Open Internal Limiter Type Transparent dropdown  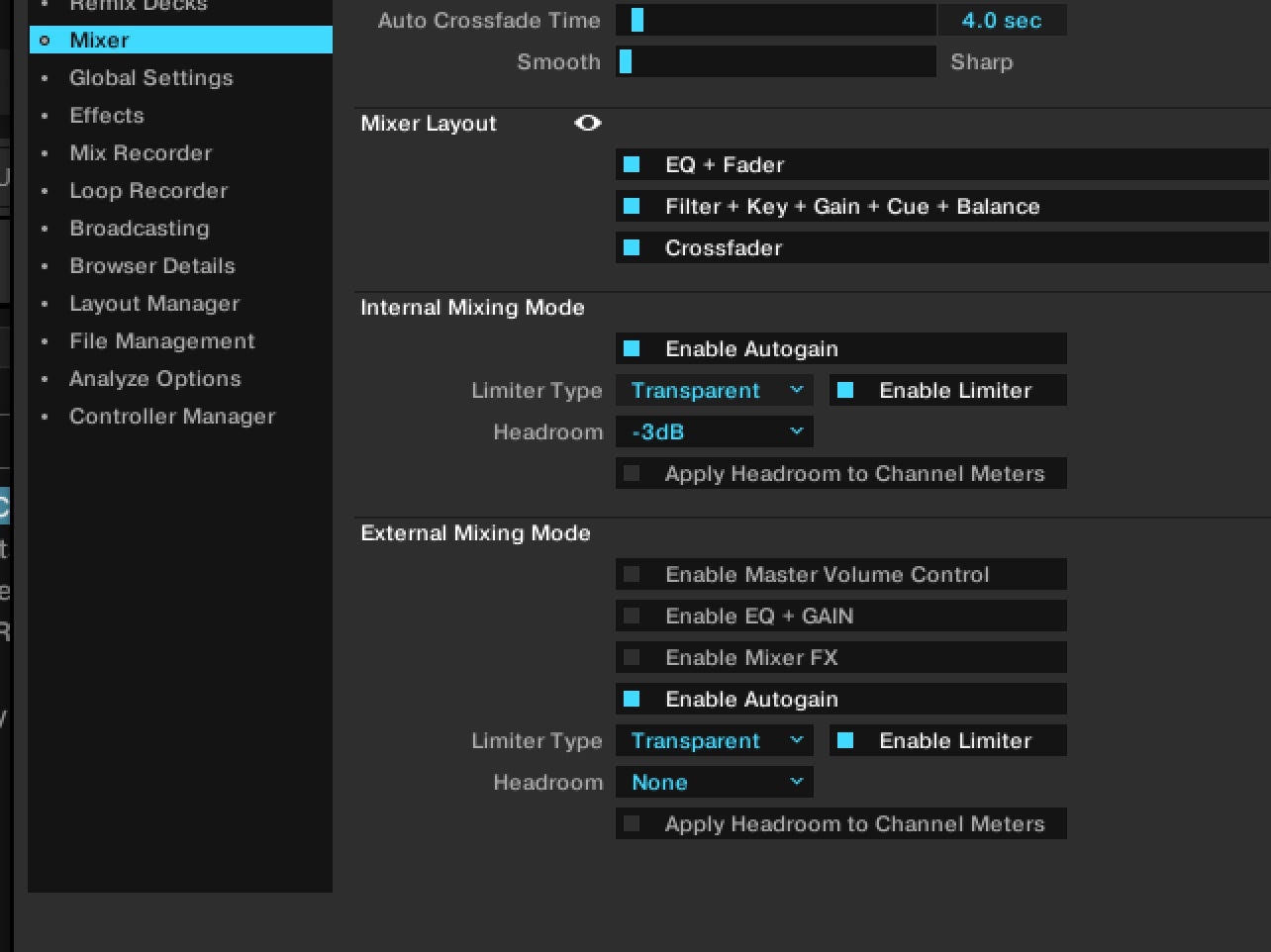[x=715, y=391]
